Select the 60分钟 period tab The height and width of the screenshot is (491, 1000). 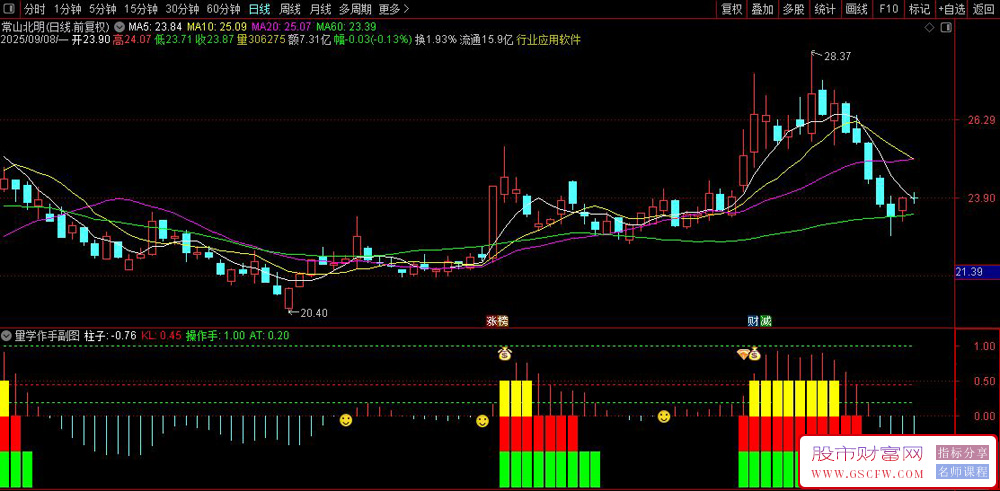224,9
